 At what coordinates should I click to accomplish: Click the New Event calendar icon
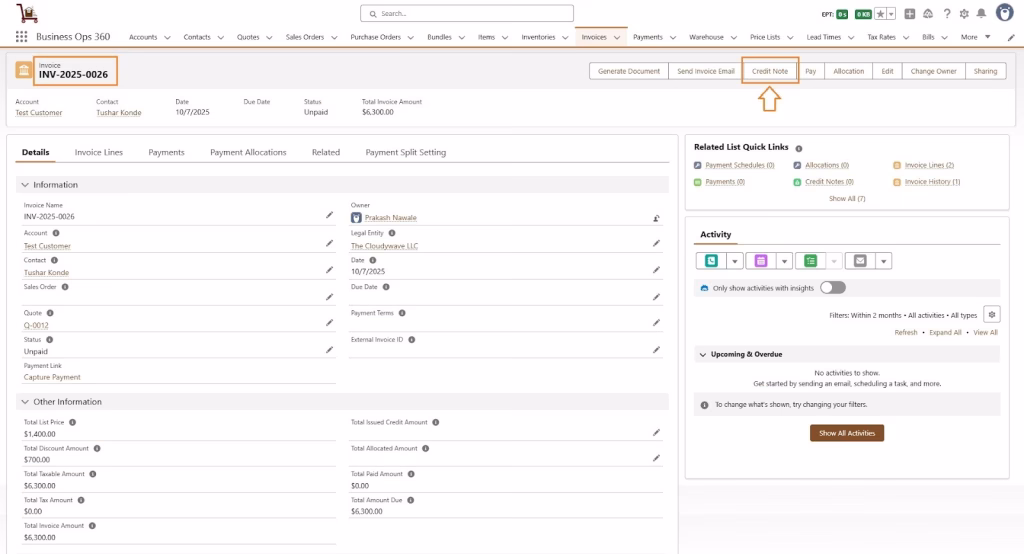point(760,261)
